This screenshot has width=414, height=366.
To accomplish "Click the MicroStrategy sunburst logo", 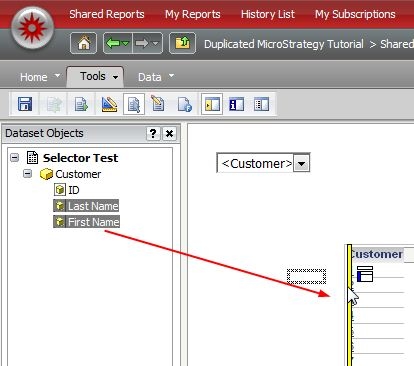I will [32, 28].
